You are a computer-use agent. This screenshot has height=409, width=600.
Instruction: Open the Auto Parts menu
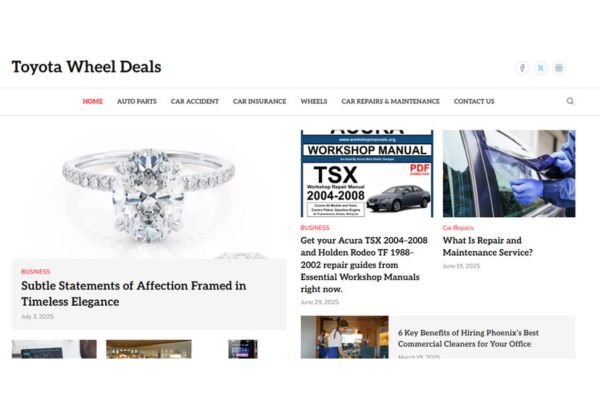click(137, 101)
